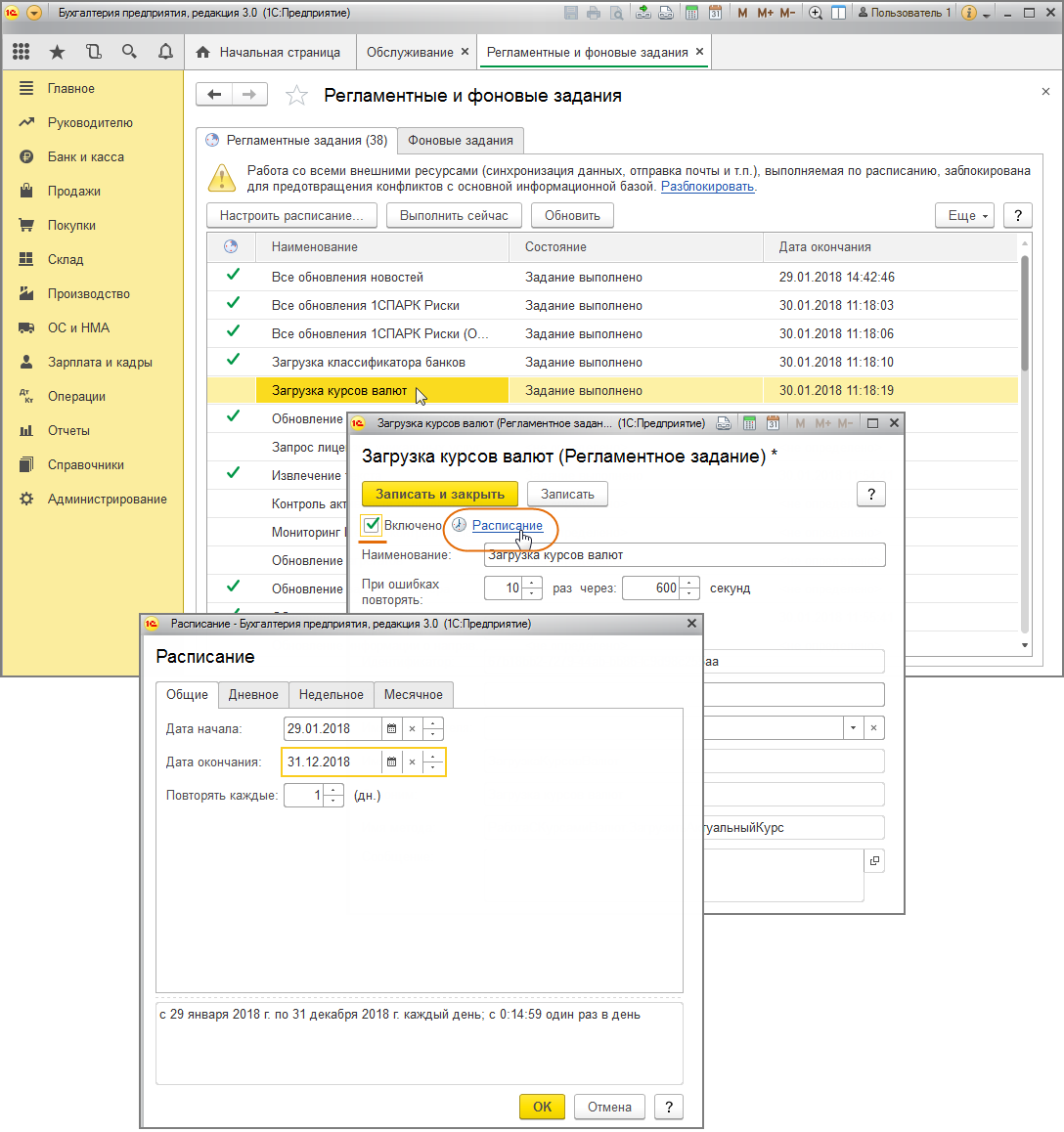Click OK in the Расписание dialog

coord(542,1107)
